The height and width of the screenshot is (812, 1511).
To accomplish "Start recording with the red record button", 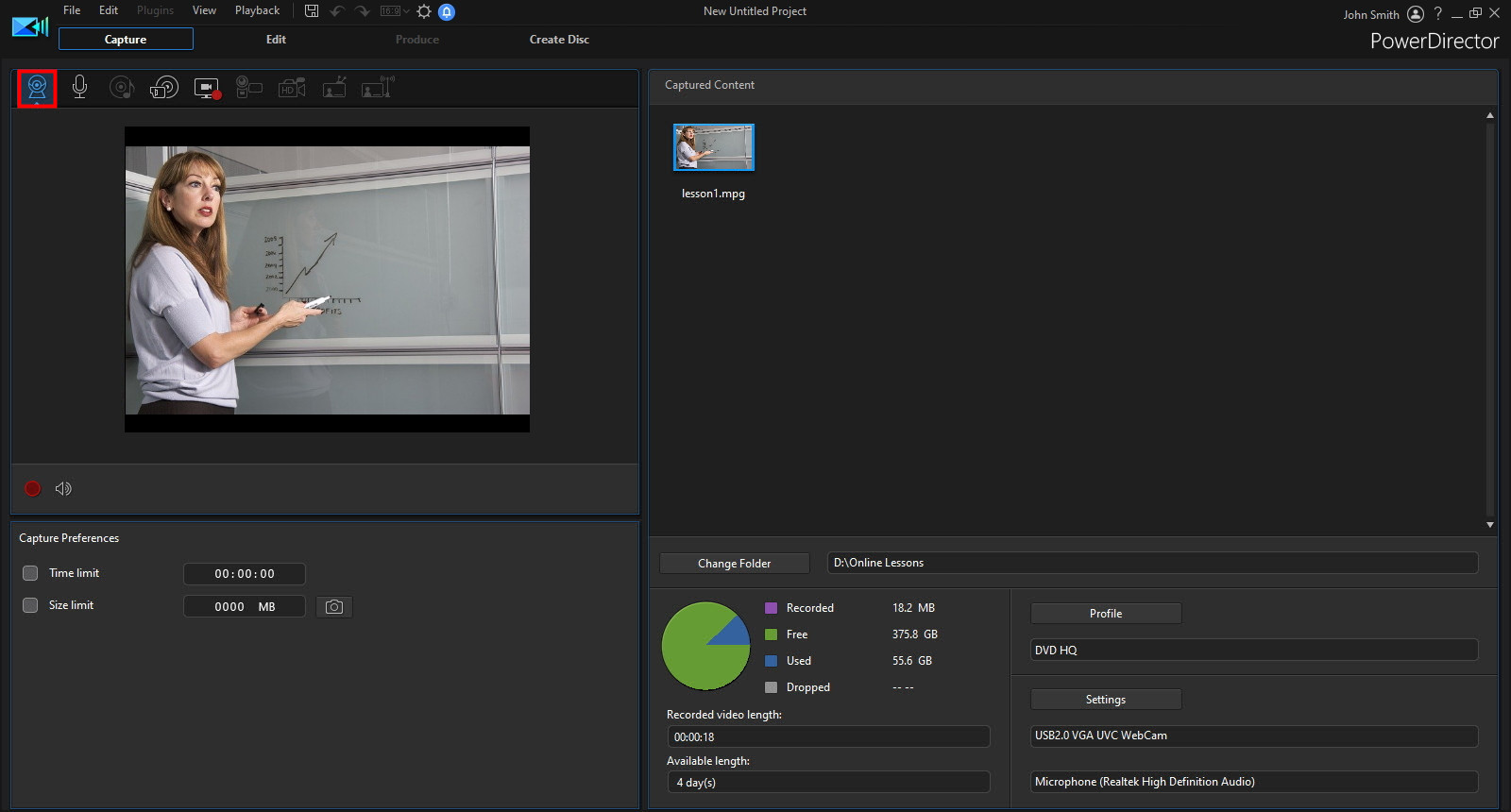I will [x=32, y=488].
